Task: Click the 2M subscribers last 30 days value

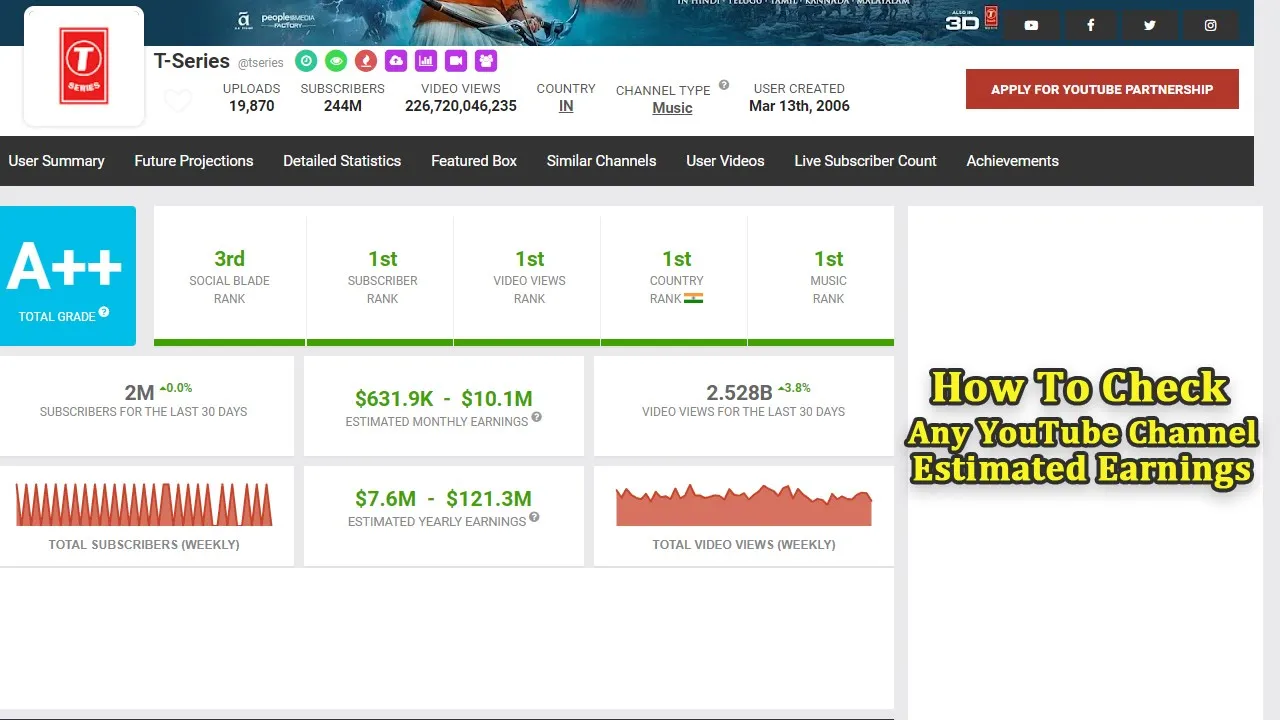Action: click(x=139, y=393)
